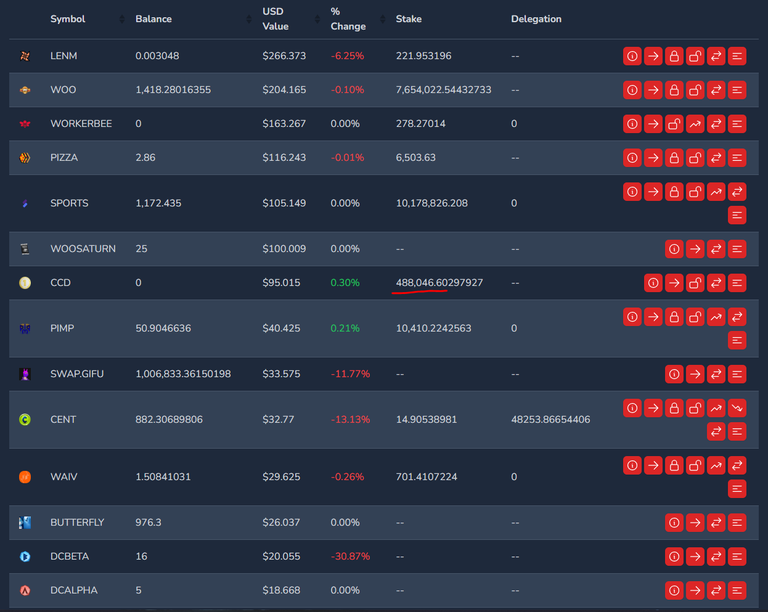Click the PIMP 0.21% change value
Image resolution: width=768 pixels, height=612 pixels.
pyautogui.click(x=345, y=328)
